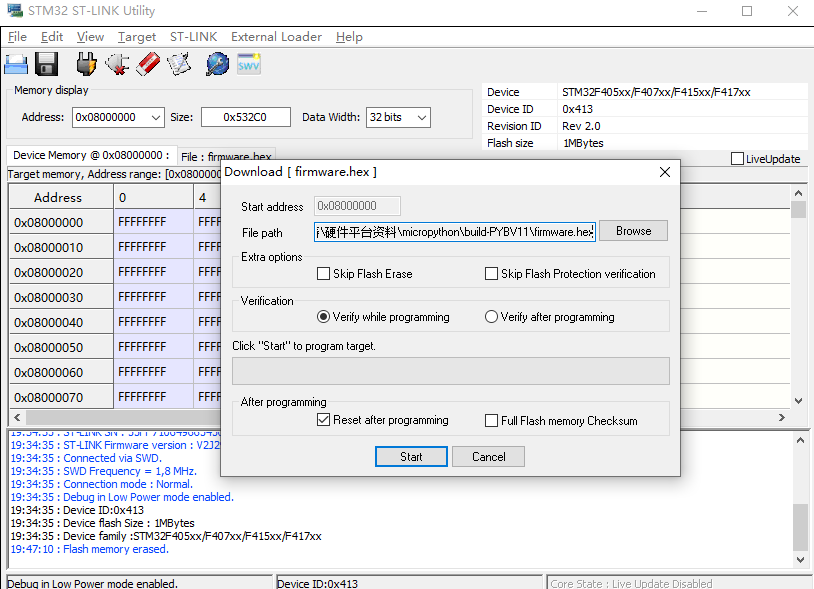Close the Download firmware.hex dialog
814x589 pixels.
[664, 172]
